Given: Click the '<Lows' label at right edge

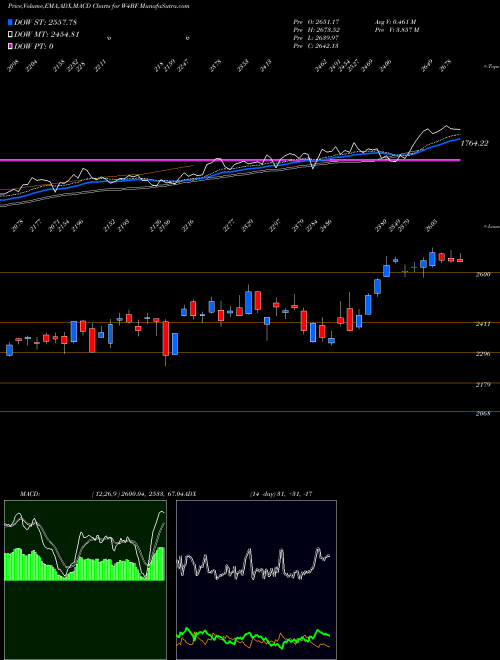Looking at the screenshot, I should (x=491, y=226).
